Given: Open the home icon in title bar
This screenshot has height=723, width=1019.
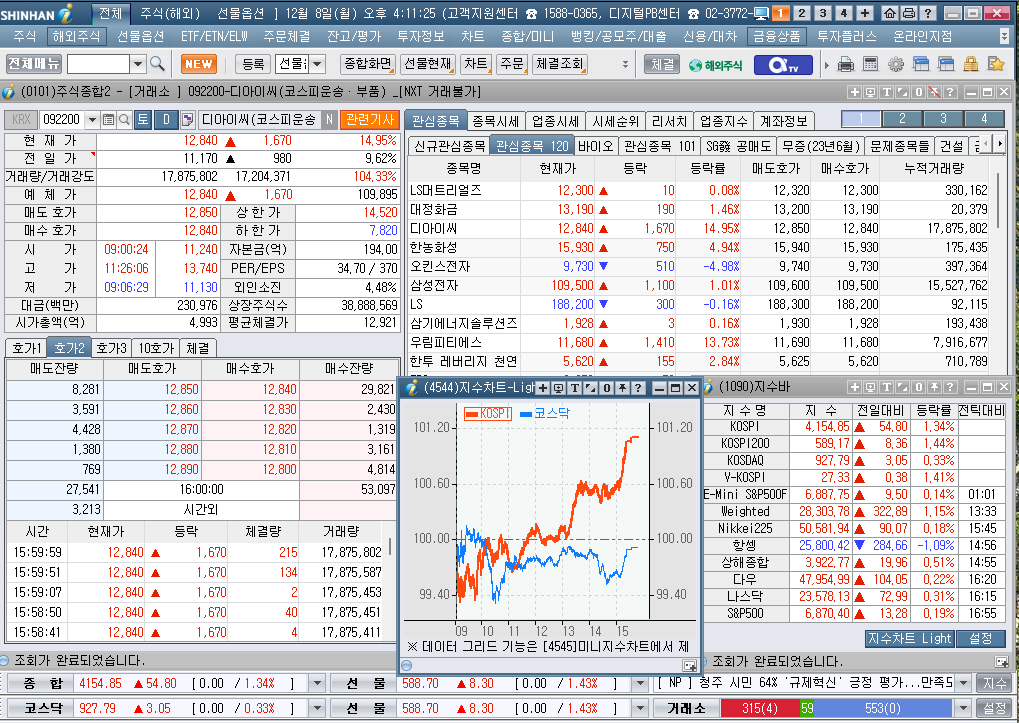Looking at the screenshot, I should click(890, 13).
